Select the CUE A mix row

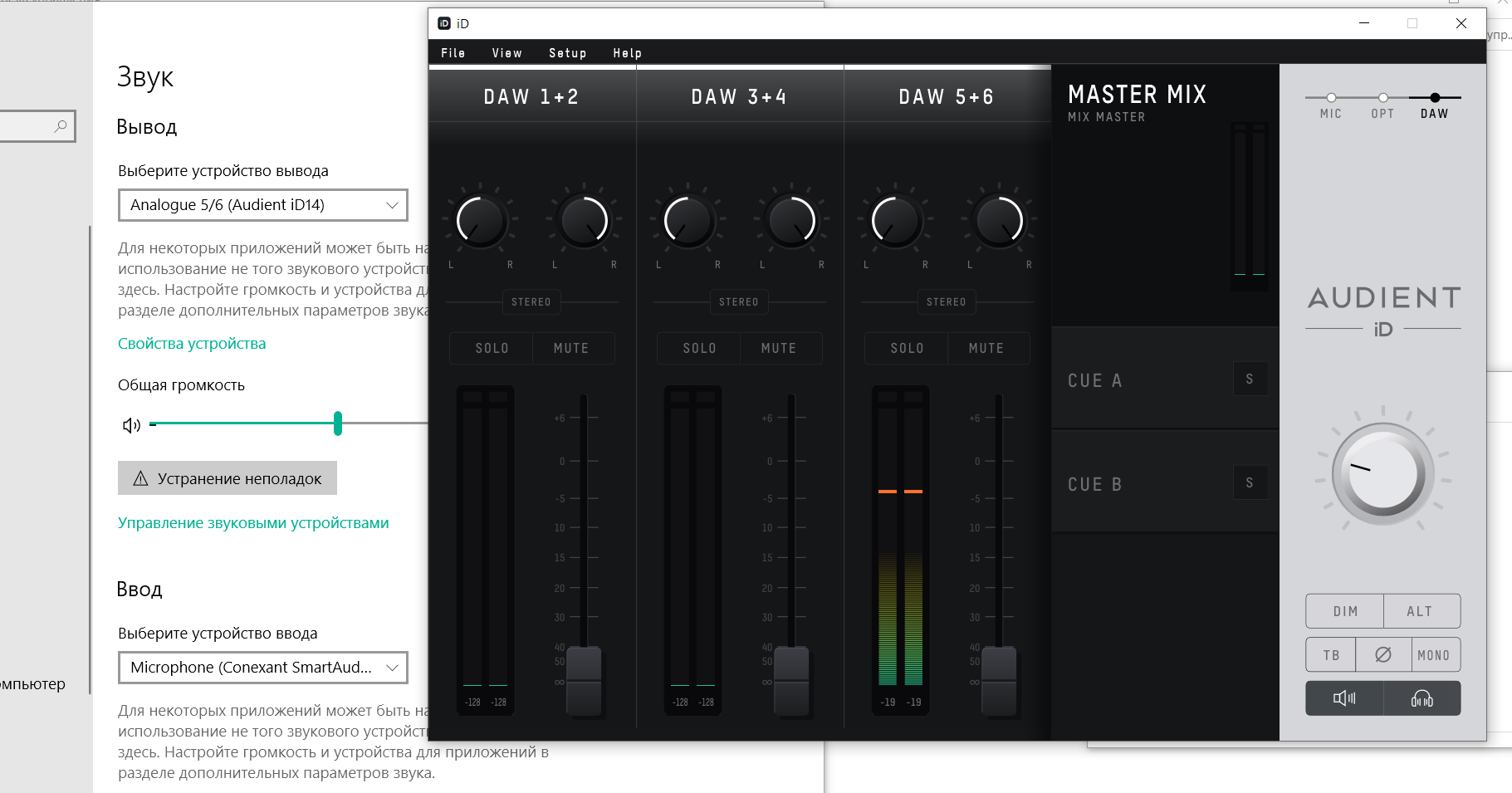tap(1165, 379)
